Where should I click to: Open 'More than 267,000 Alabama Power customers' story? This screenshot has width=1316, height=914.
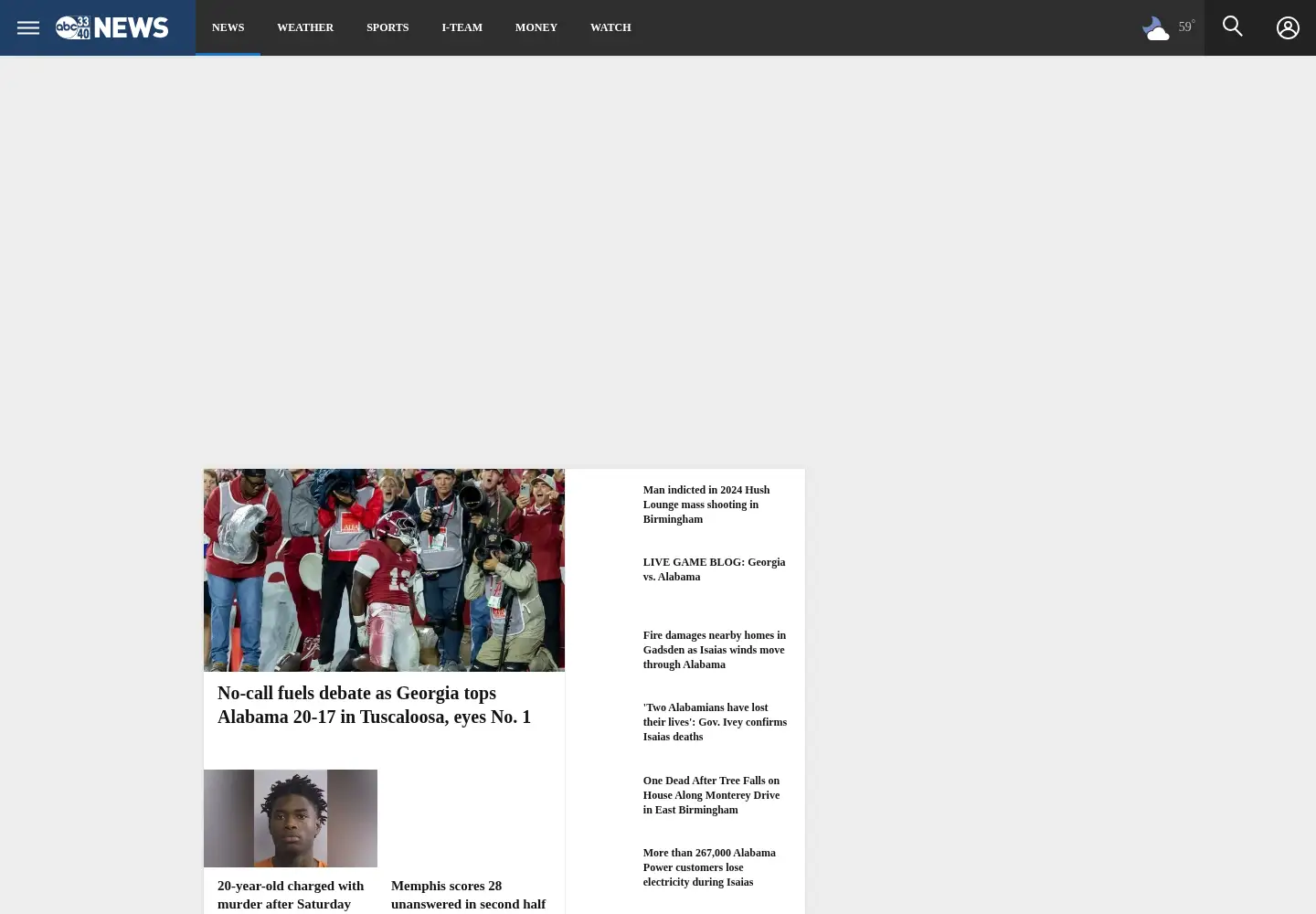(709, 867)
